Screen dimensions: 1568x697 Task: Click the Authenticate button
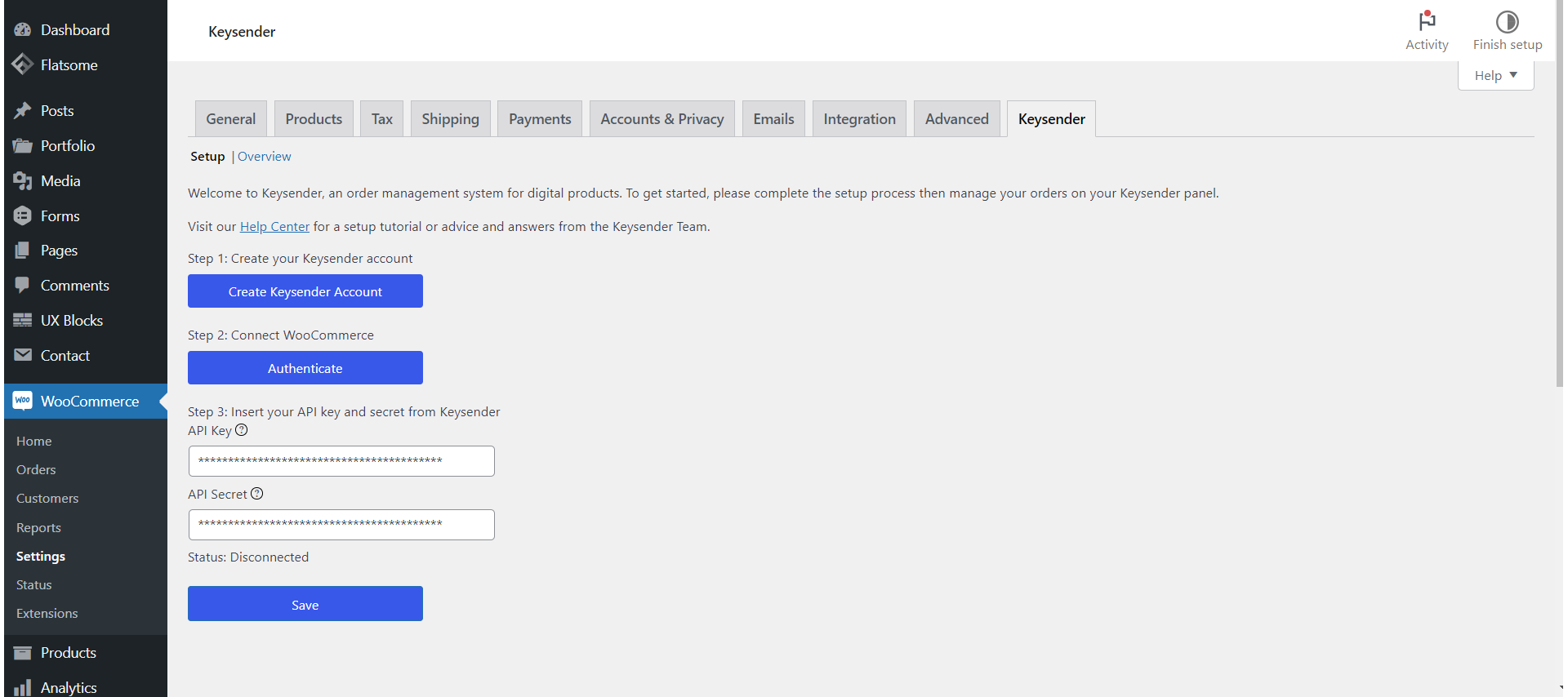tap(305, 368)
